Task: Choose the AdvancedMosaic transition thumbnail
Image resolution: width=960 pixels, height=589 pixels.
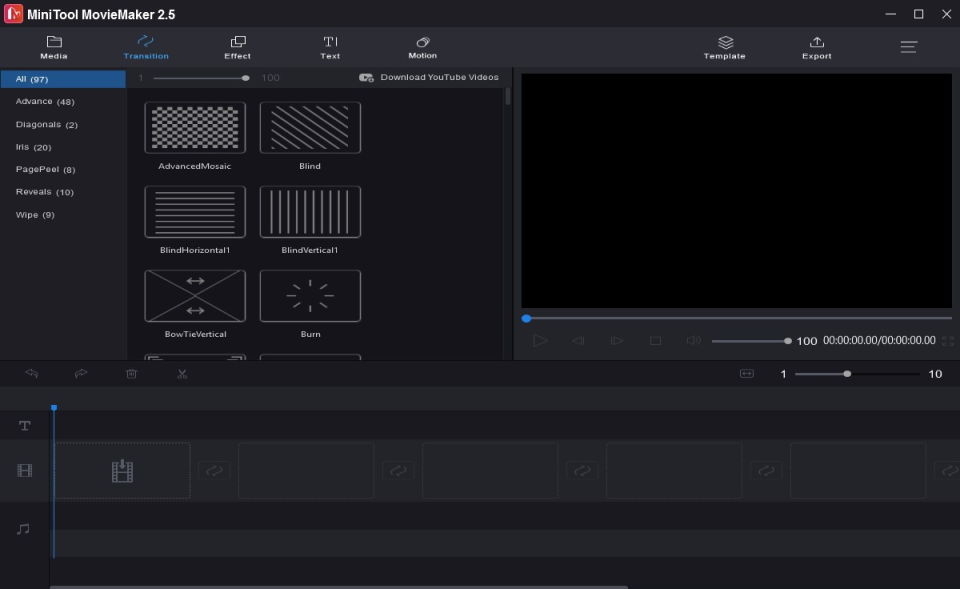Action: click(195, 127)
